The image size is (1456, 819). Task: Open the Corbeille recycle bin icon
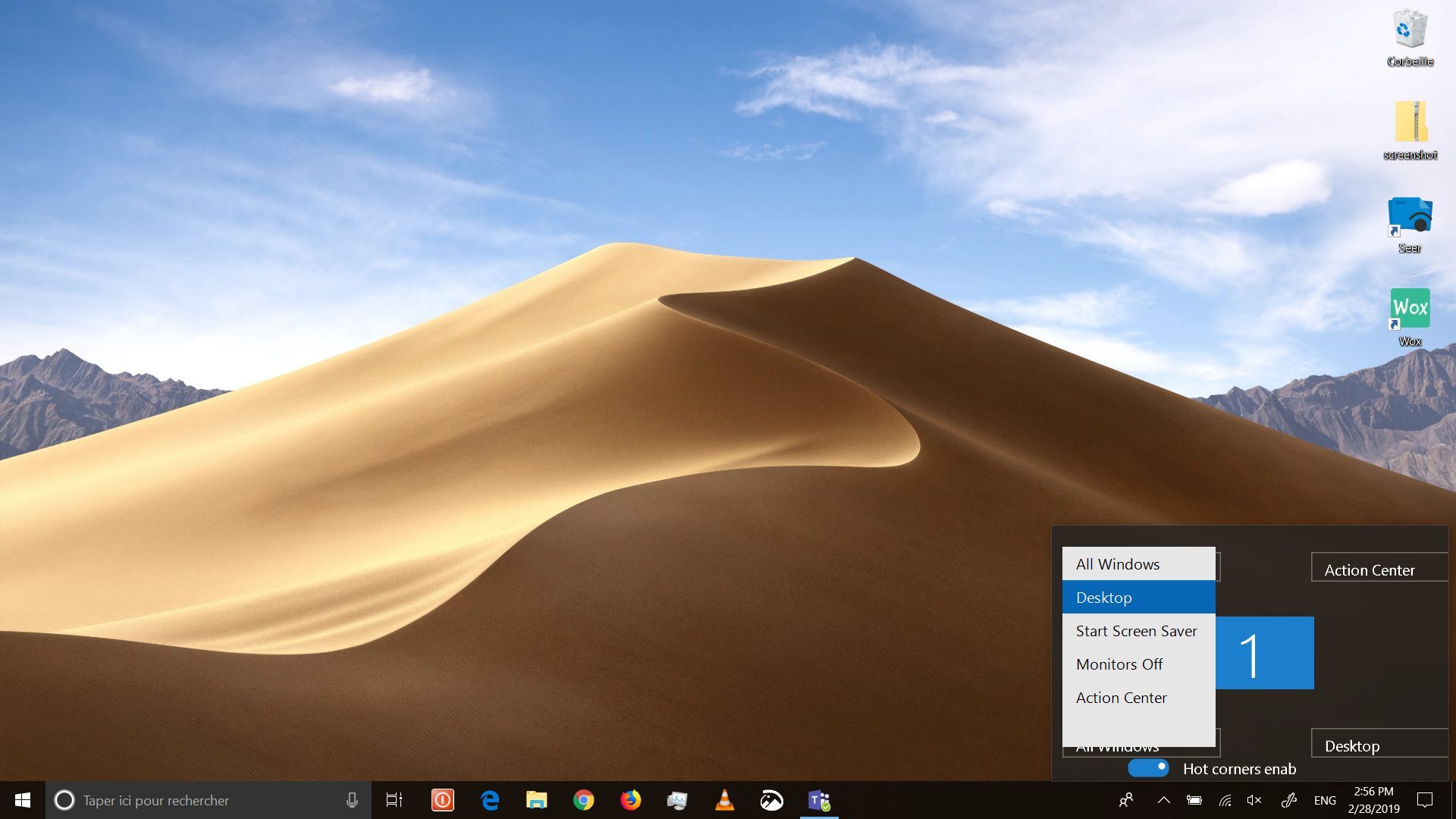tap(1410, 37)
